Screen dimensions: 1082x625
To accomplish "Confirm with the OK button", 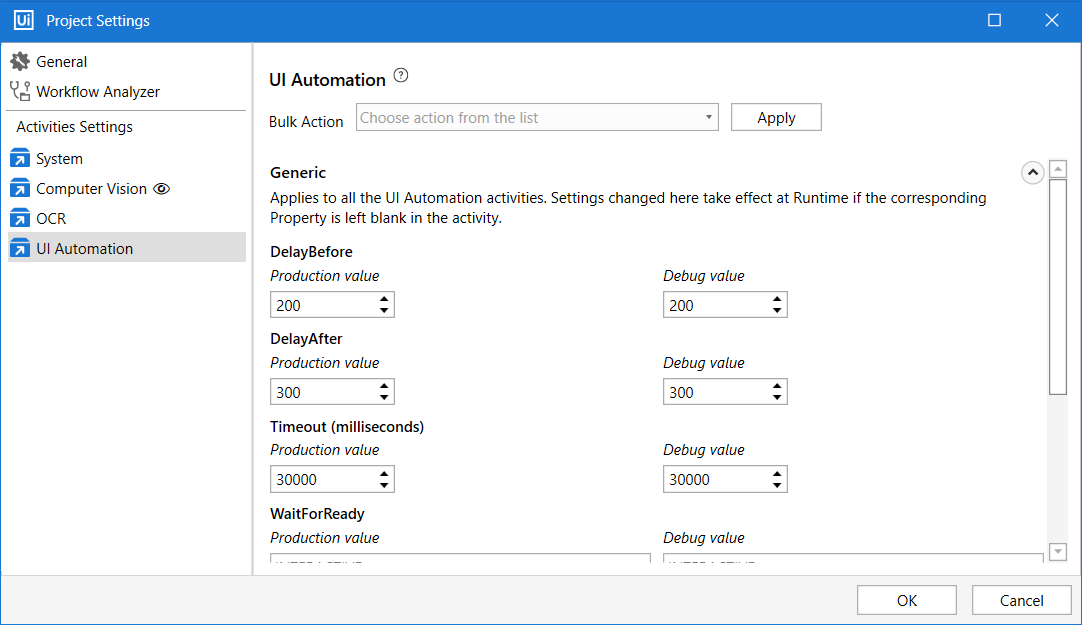I will pos(907,600).
